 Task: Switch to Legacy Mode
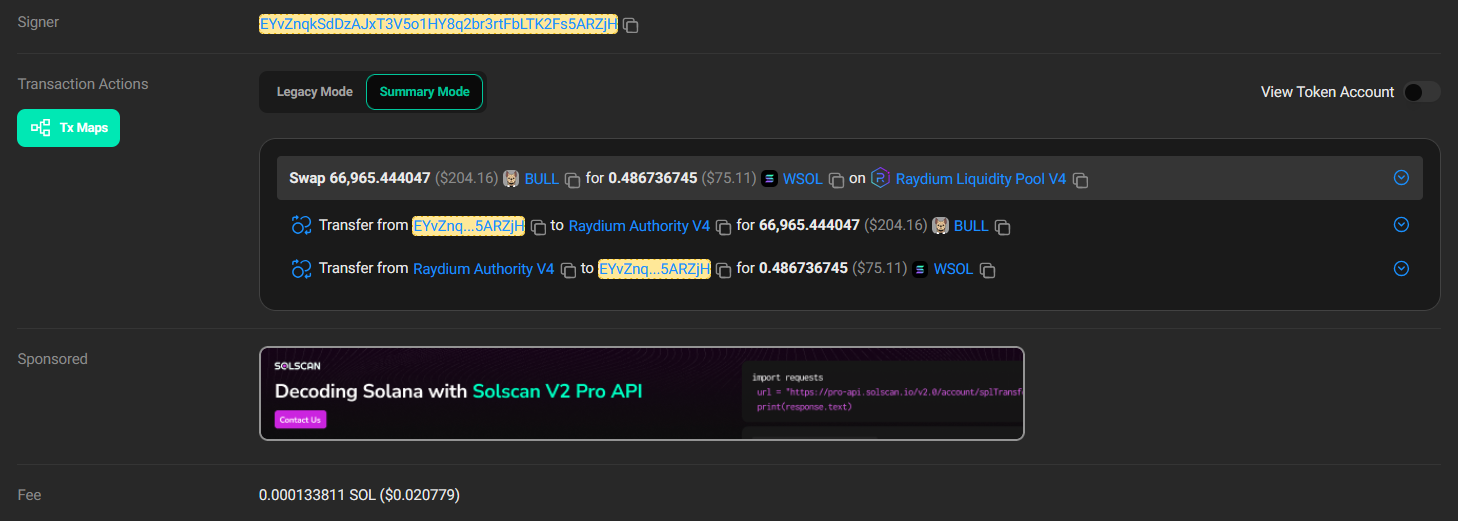click(x=315, y=92)
